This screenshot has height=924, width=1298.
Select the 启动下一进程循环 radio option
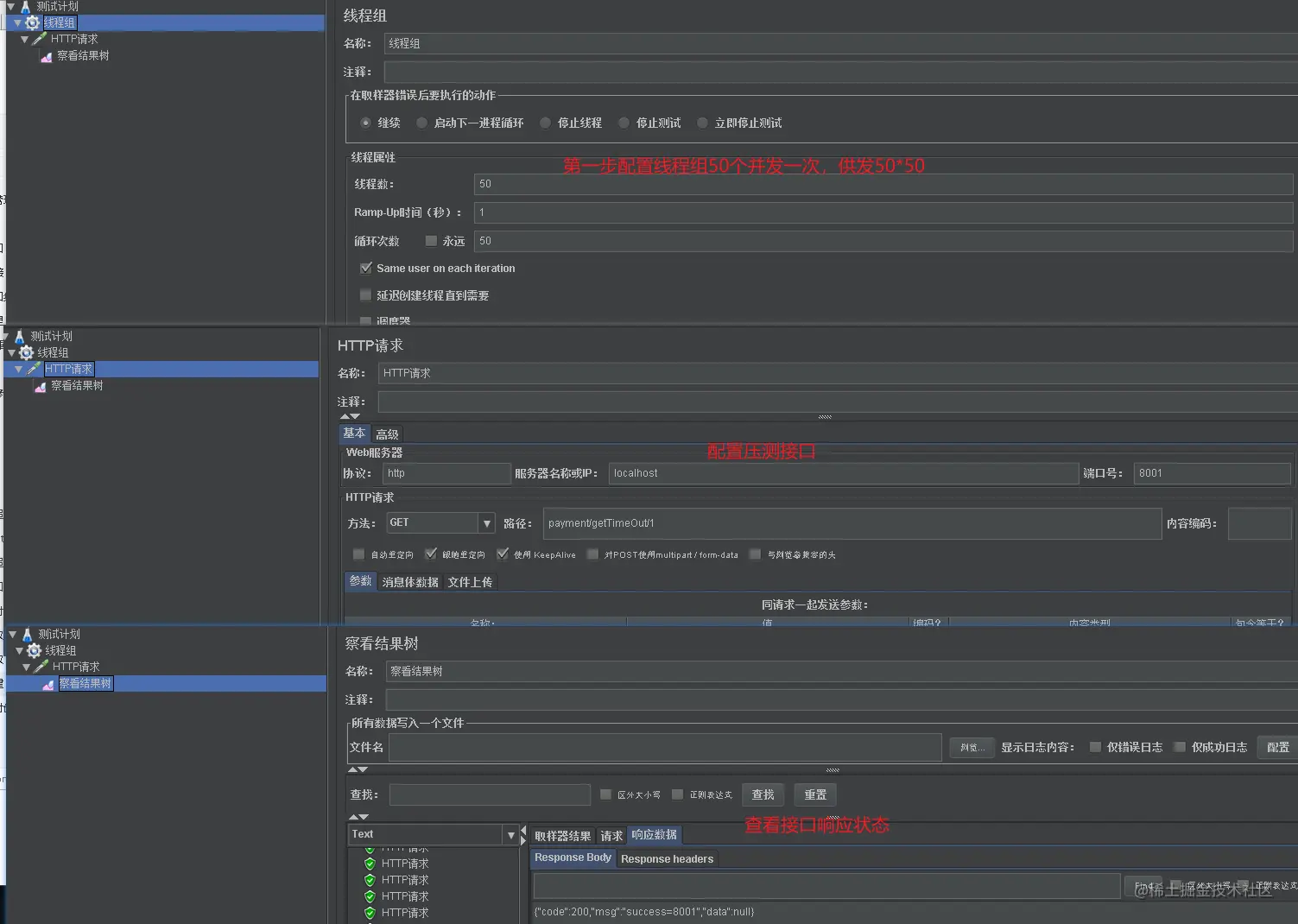(x=421, y=123)
